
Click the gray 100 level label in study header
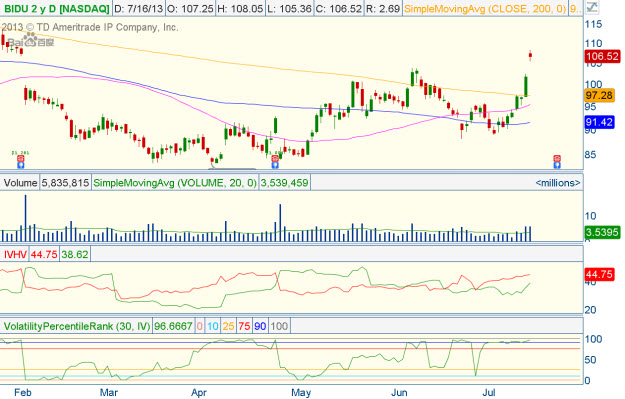pos(279,326)
